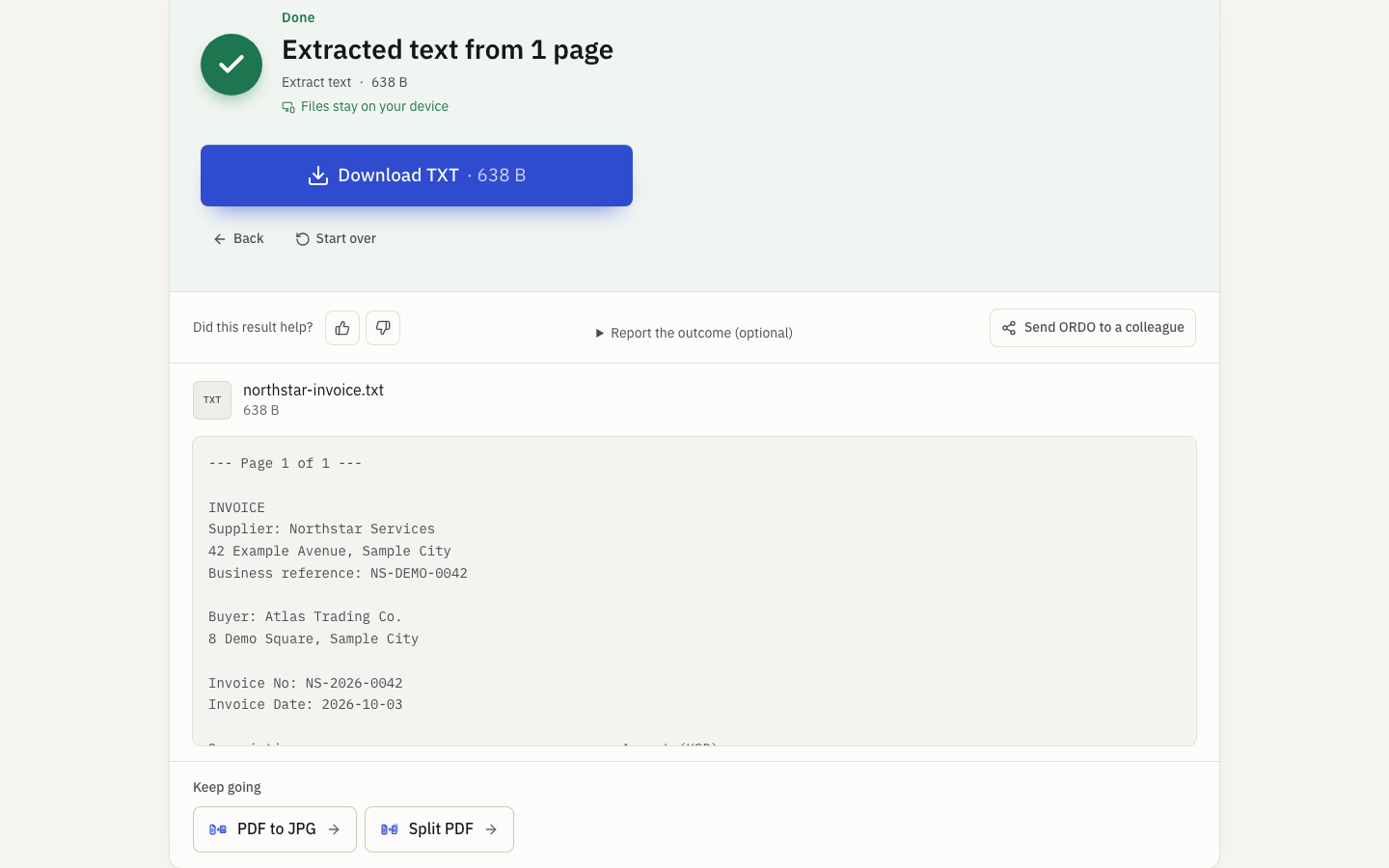The image size is (1389, 868).
Task: Click the northstar-invoice.txt file name
Action: pyautogui.click(x=313, y=390)
